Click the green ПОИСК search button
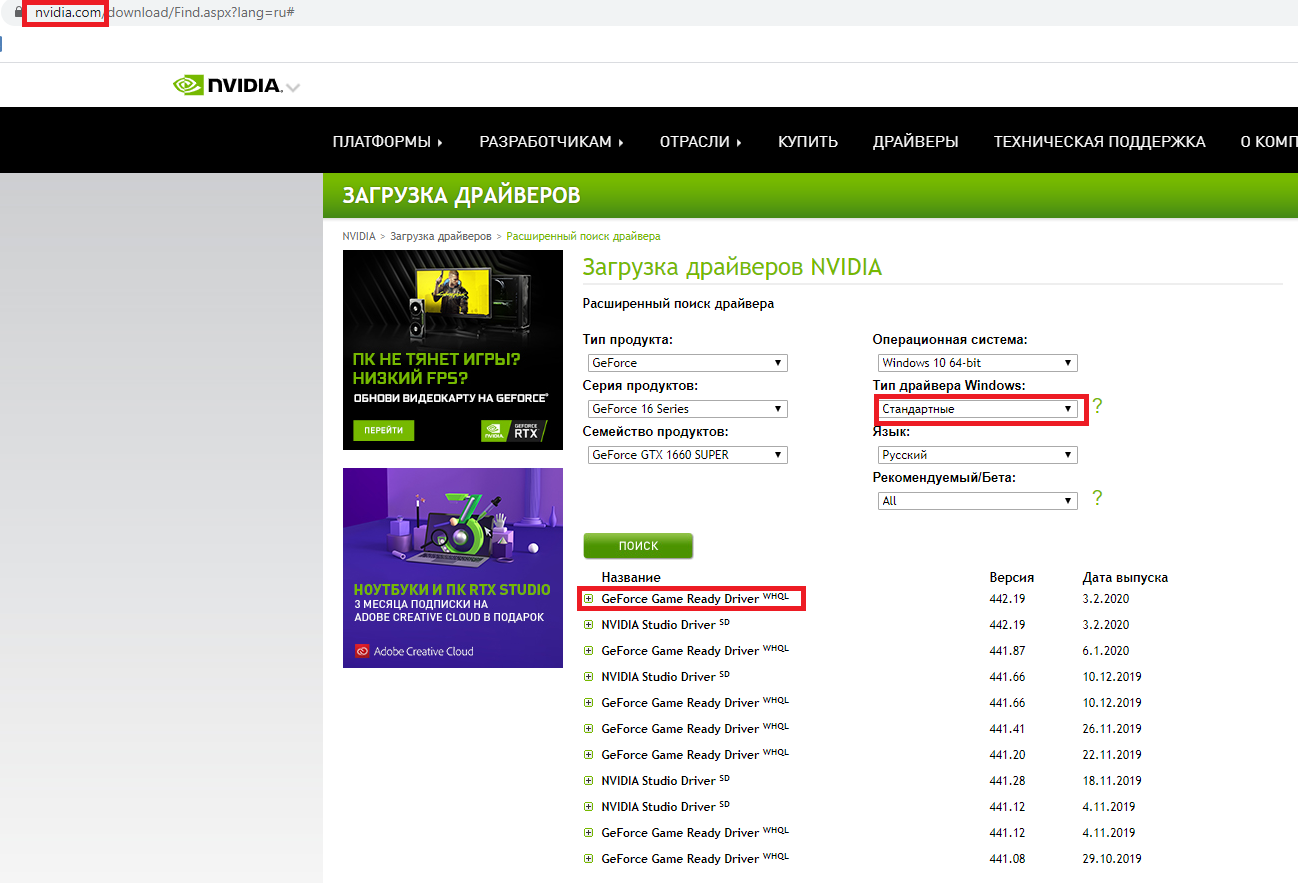 click(x=638, y=546)
